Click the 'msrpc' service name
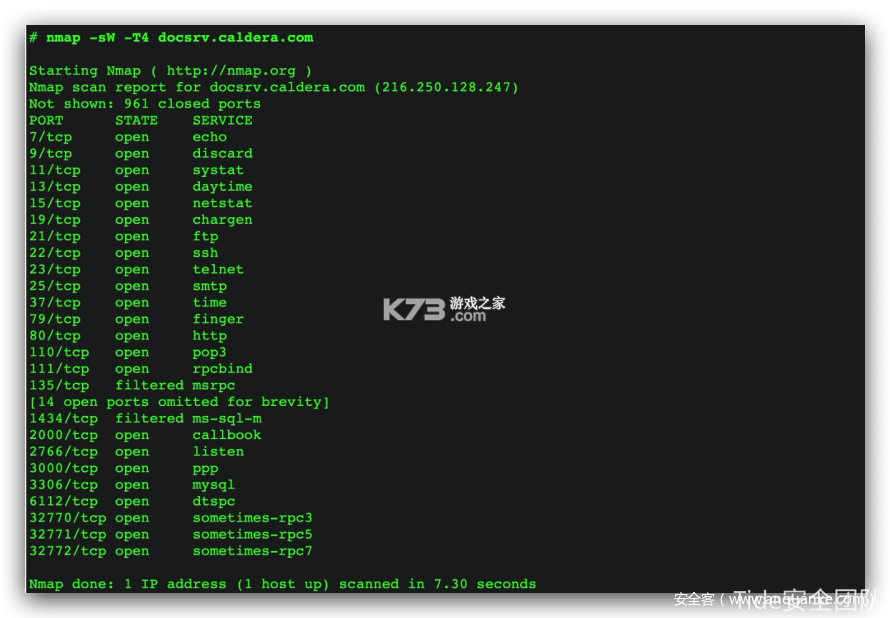The width and height of the screenshot is (890, 618). coord(214,385)
